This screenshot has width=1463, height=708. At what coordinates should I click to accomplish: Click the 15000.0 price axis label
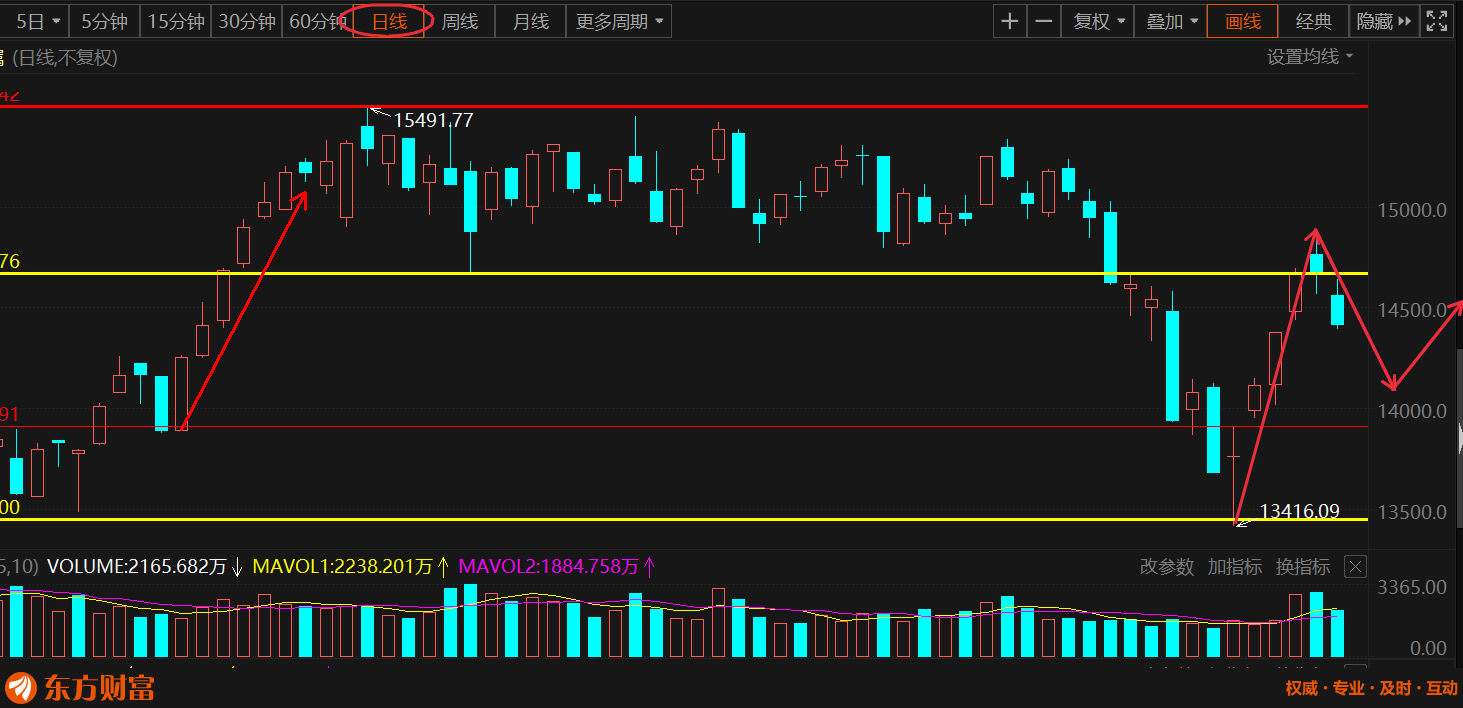(1413, 210)
